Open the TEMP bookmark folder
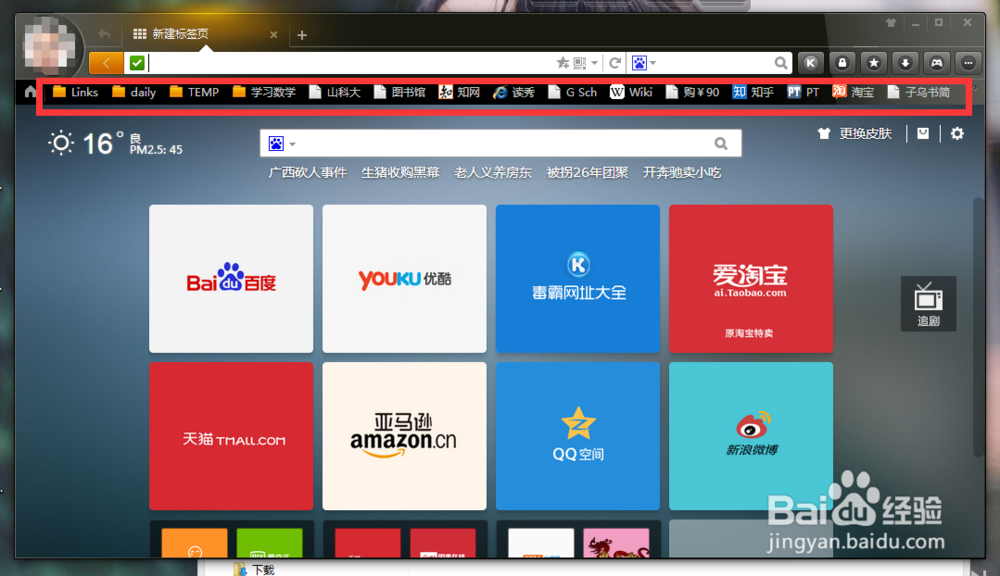 click(x=195, y=92)
